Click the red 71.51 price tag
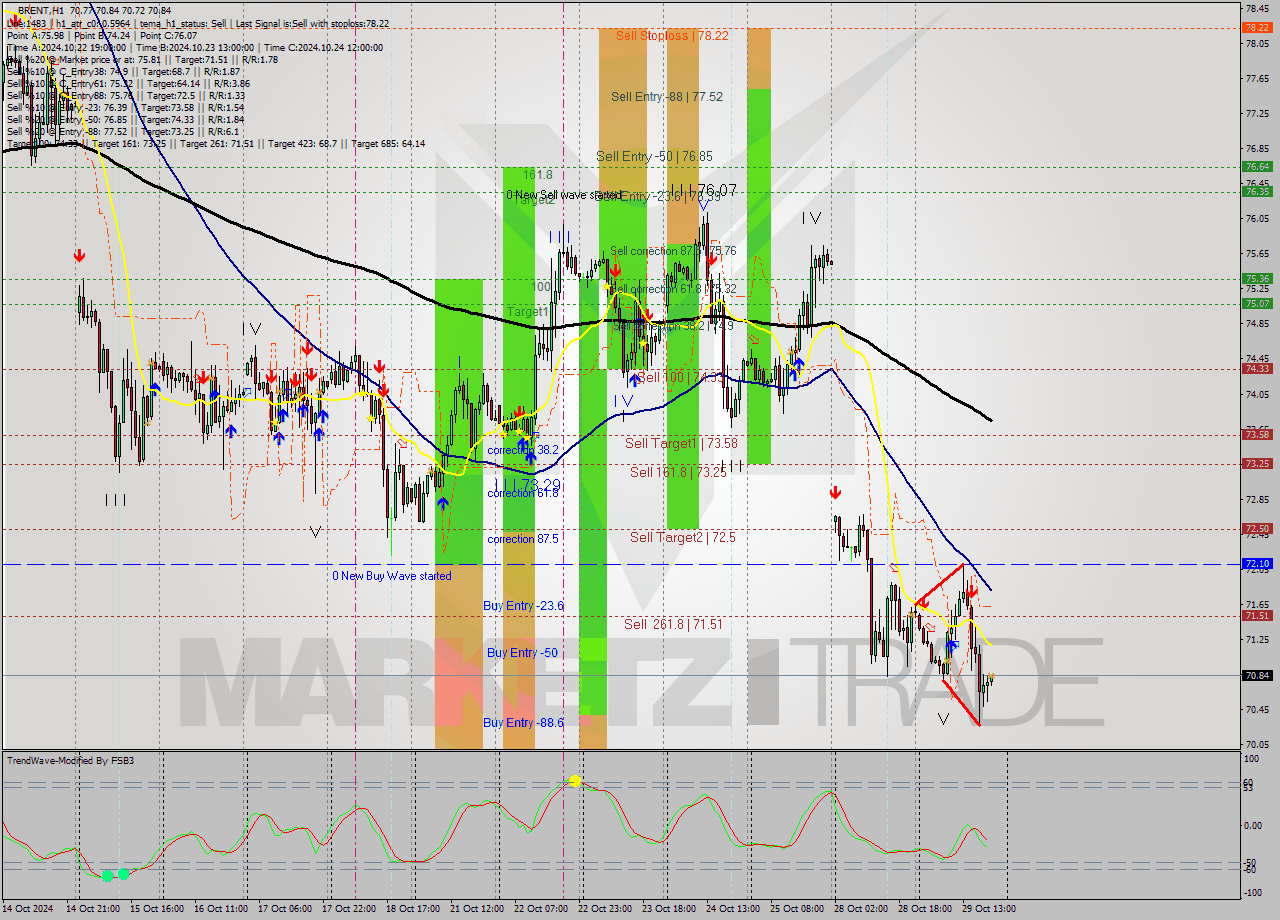Screen dimensions: 1280x920 click(1257, 616)
